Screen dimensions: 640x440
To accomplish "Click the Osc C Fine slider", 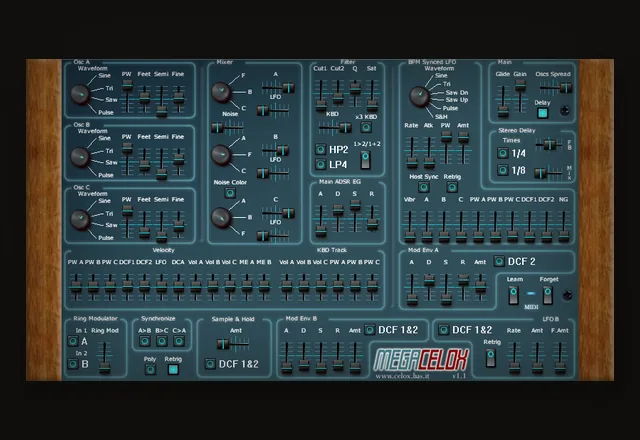I will click(x=178, y=224).
